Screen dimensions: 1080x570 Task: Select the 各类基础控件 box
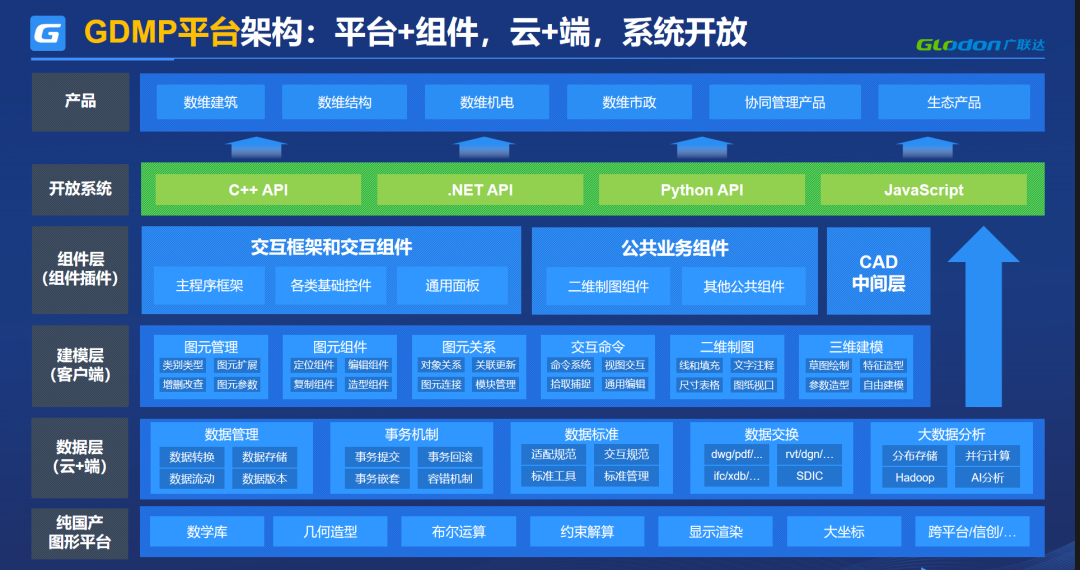click(331, 286)
